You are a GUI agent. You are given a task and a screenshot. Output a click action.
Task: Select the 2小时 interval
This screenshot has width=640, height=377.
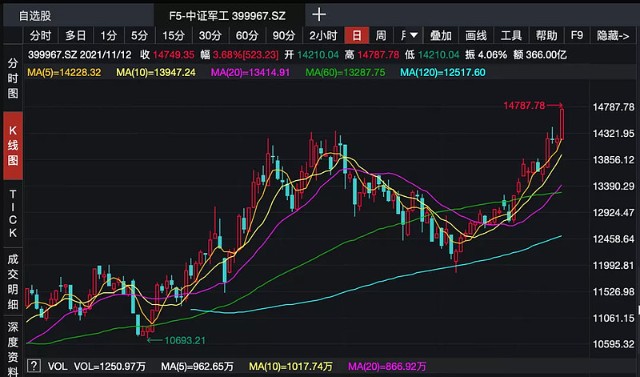[323, 35]
